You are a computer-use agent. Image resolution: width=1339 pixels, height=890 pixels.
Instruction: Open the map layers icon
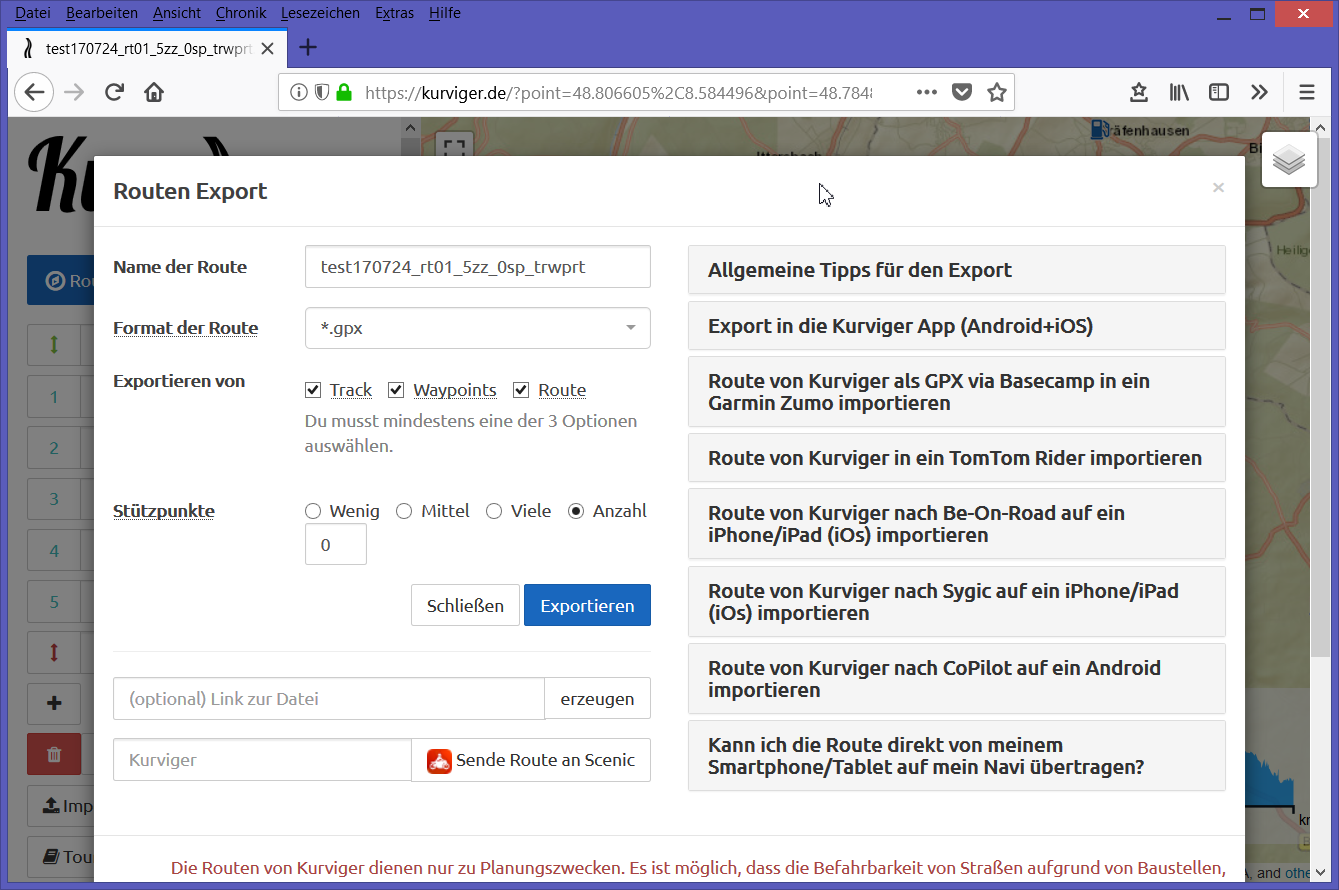click(x=1289, y=160)
